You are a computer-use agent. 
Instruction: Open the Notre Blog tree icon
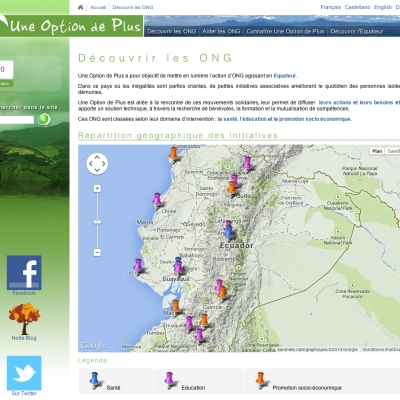pyautogui.click(x=24, y=318)
